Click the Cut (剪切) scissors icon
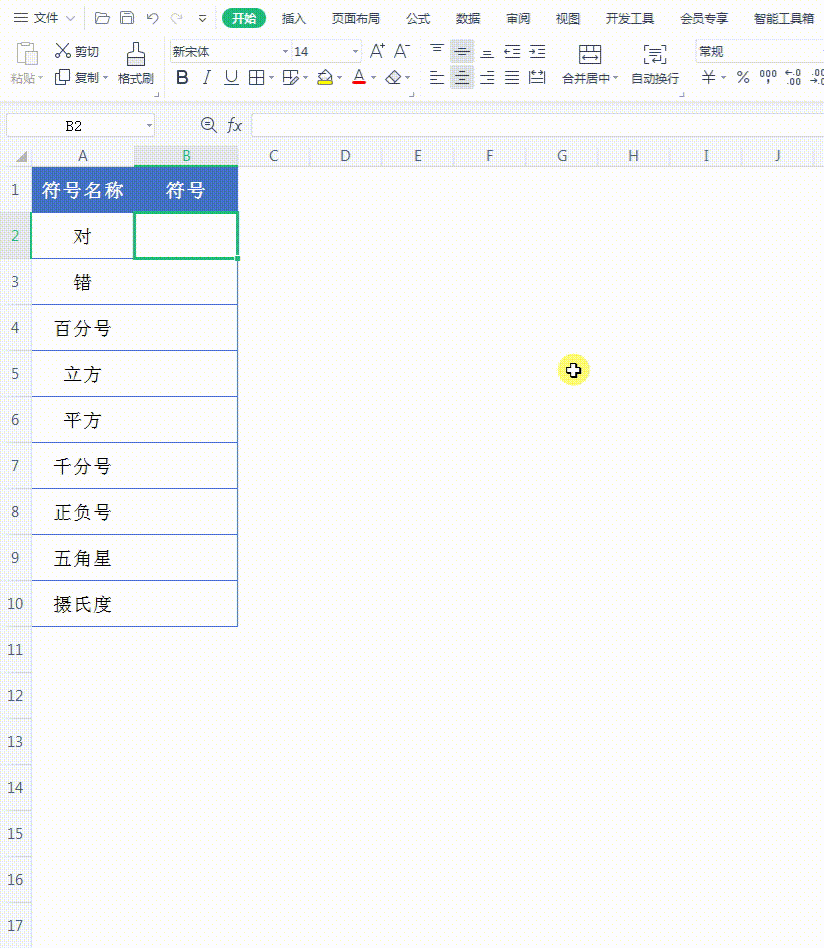The height and width of the screenshot is (948, 824). [x=62, y=51]
